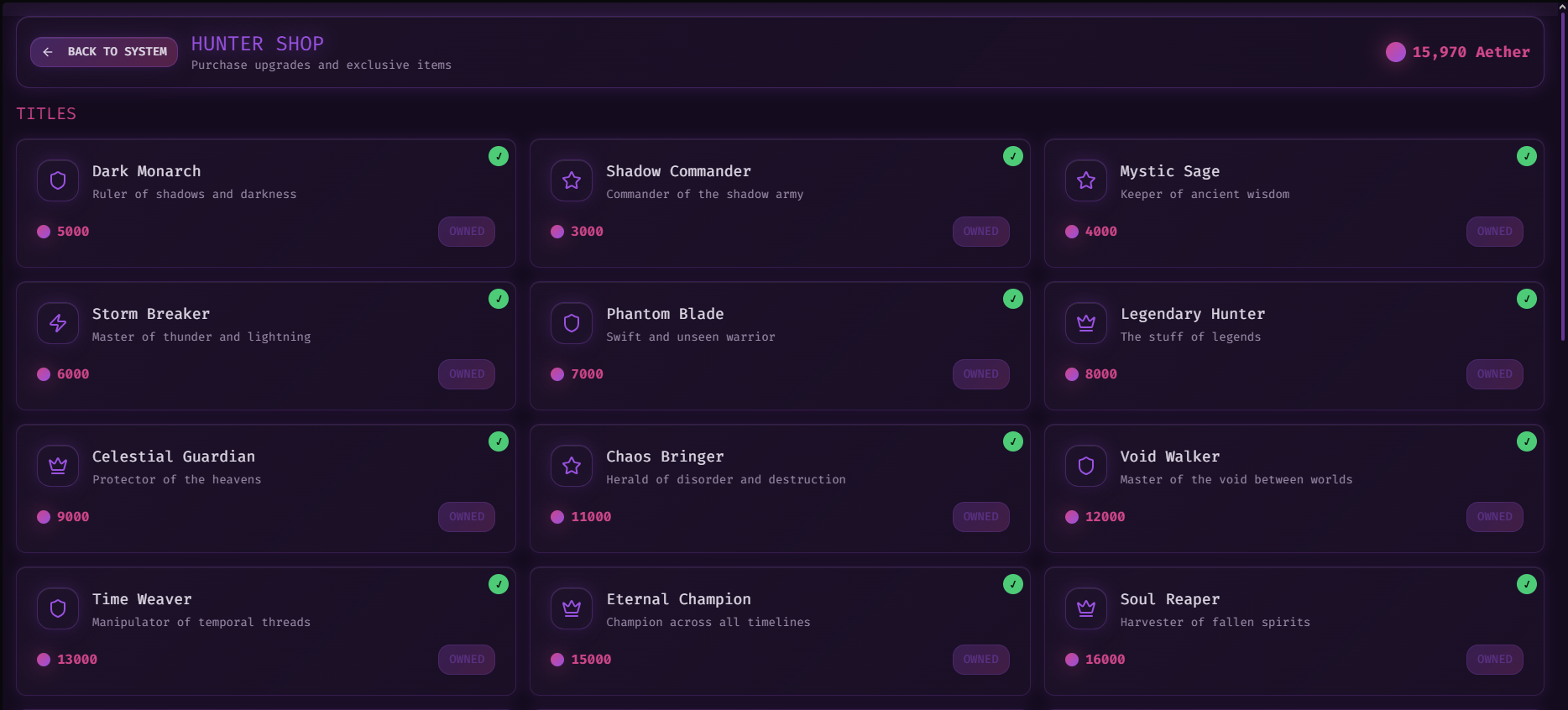Click the Owned button for Storm Breaker

coord(467,374)
